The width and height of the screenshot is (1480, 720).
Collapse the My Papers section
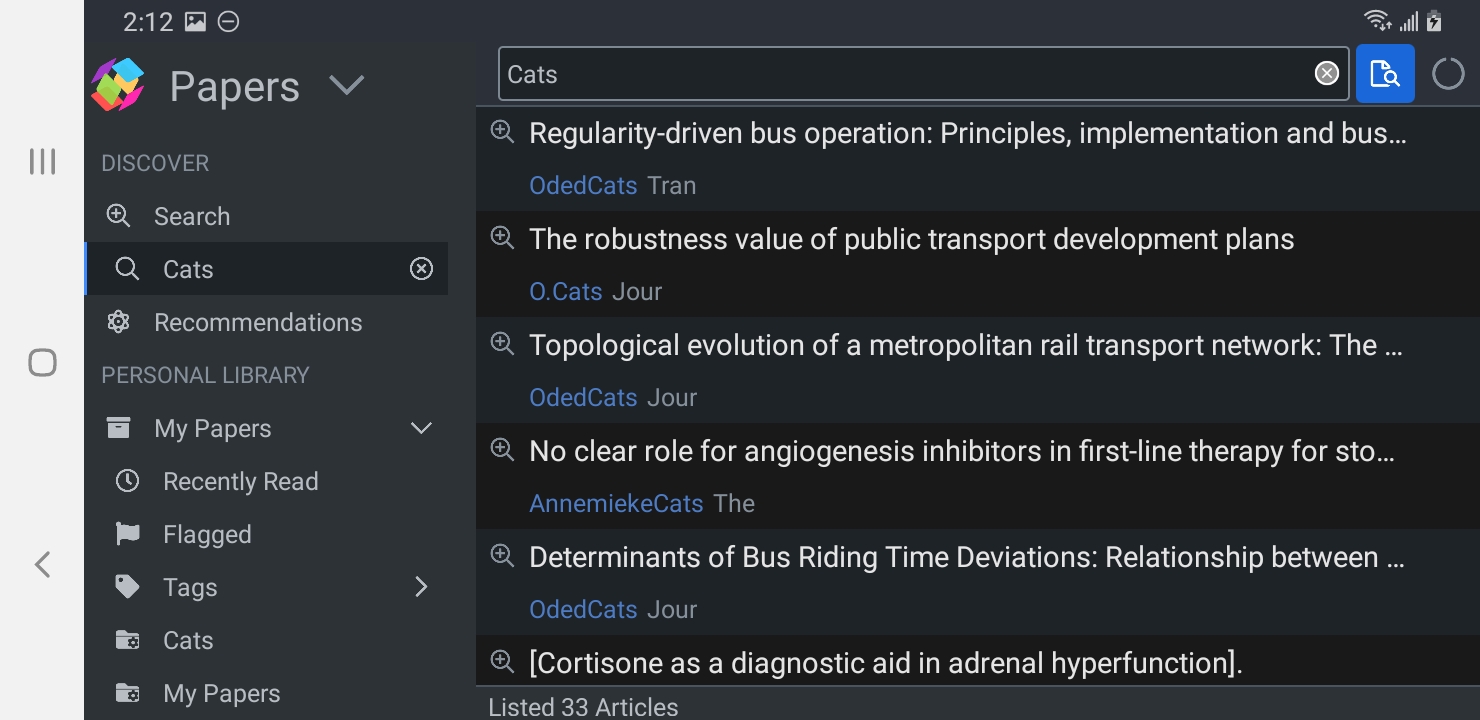[421, 428]
